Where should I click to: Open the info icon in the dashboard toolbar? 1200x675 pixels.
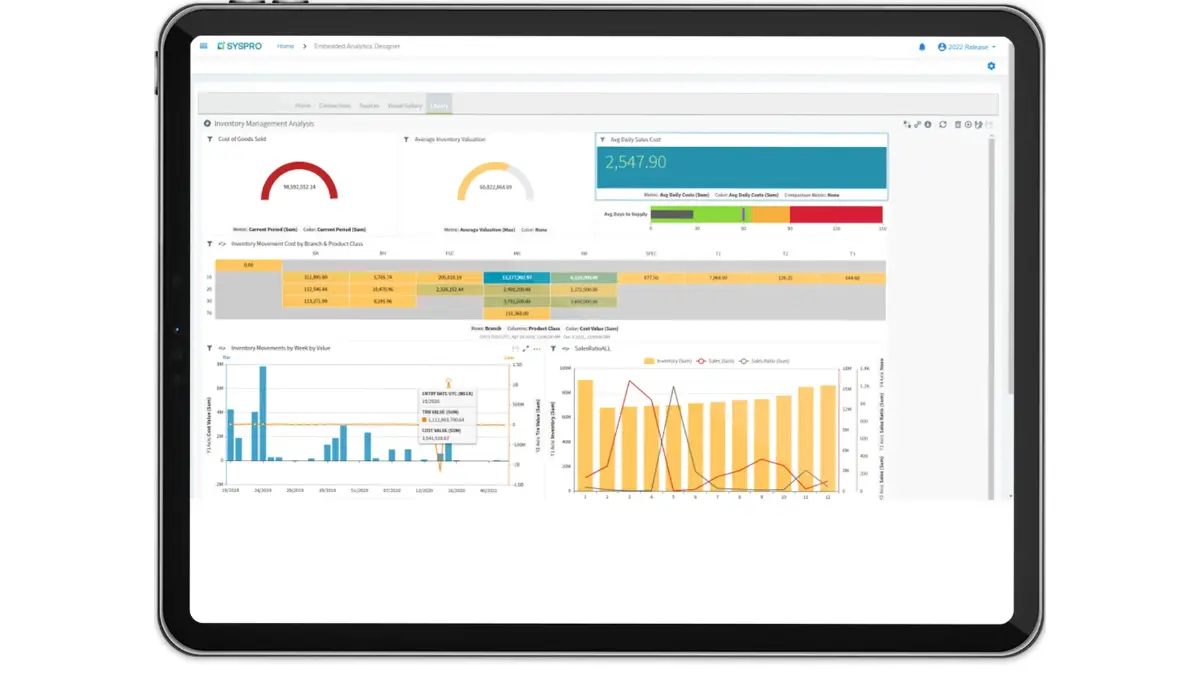[928, 124]
